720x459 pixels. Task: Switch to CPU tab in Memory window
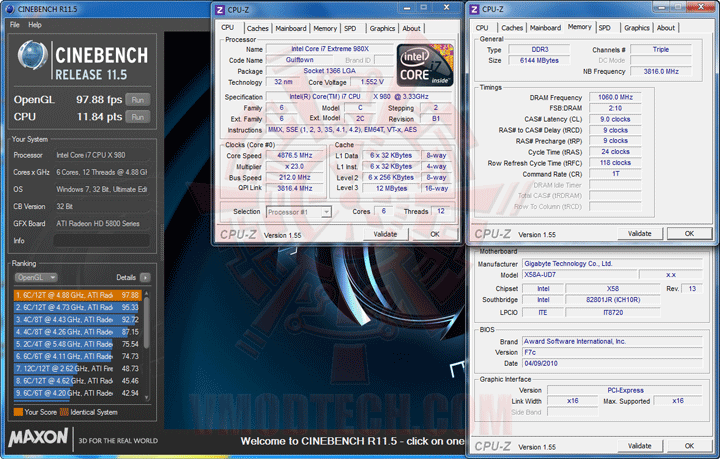(482, 28)
